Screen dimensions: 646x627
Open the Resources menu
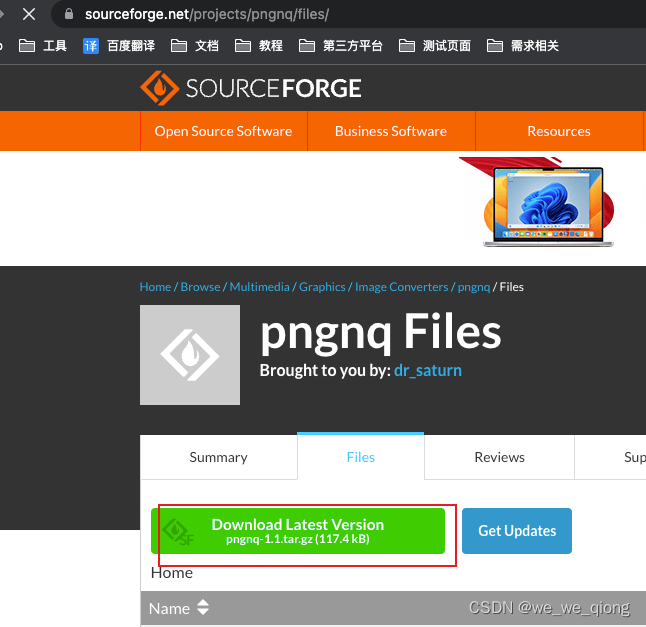(559, 131)
